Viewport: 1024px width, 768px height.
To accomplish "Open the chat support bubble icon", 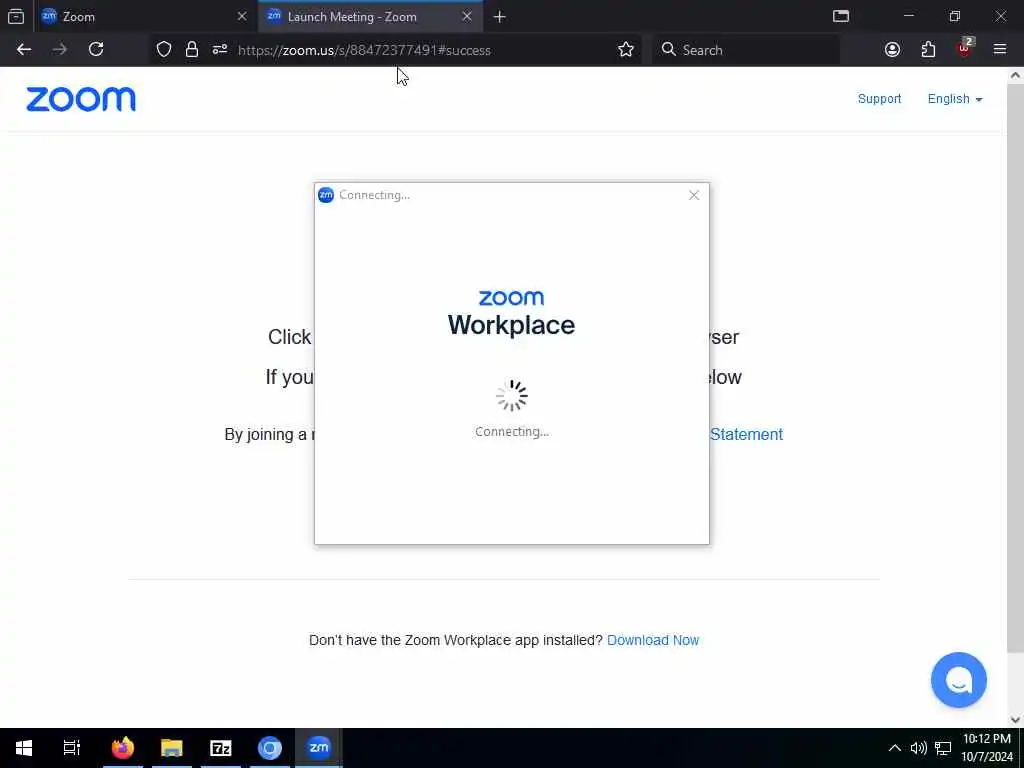I will coord(959,680).
